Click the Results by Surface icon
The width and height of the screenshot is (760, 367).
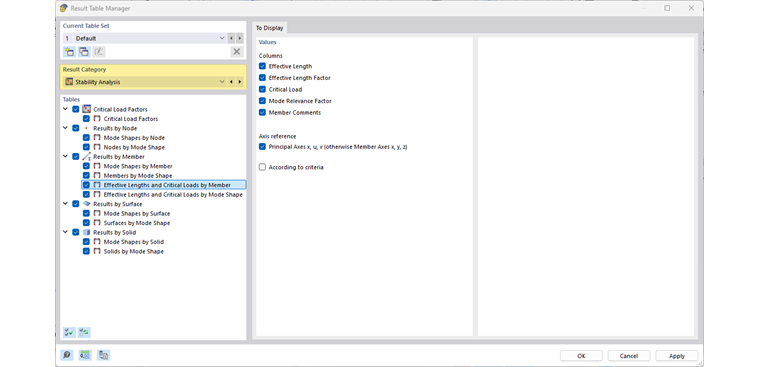click(x=87, y=204)
